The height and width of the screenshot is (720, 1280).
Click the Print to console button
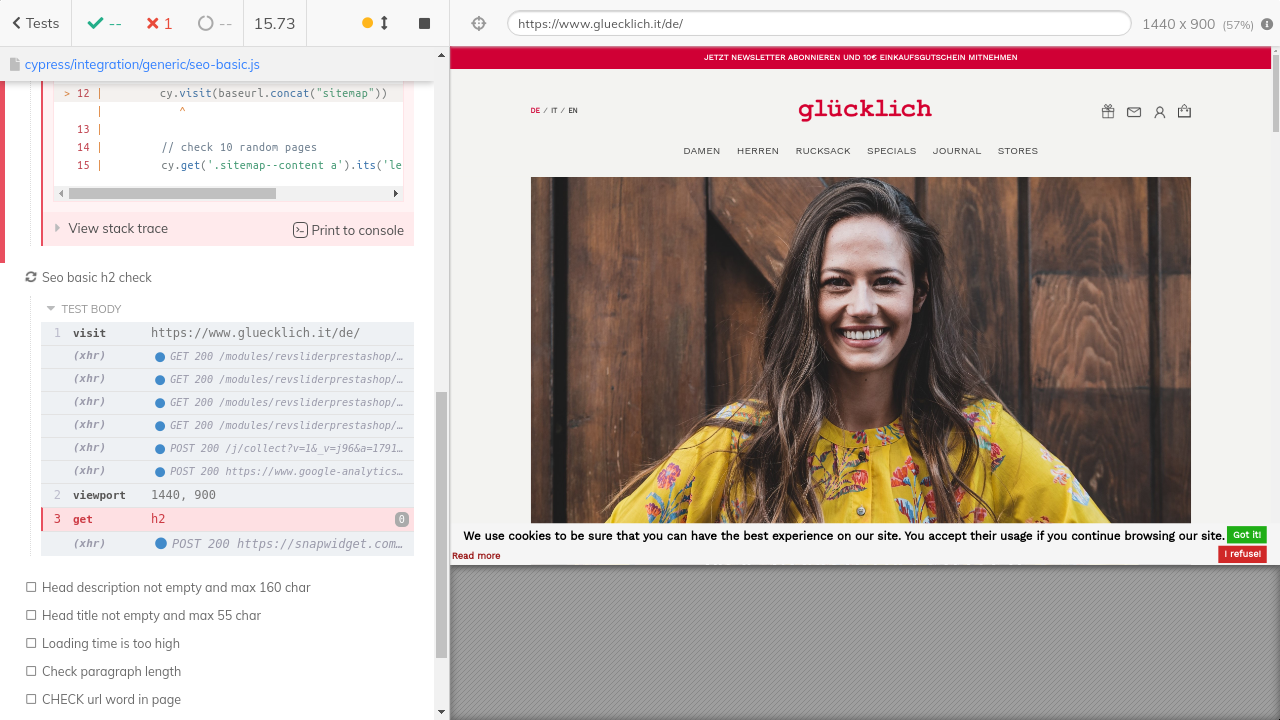pyautogui.click(x=348, y=230)
